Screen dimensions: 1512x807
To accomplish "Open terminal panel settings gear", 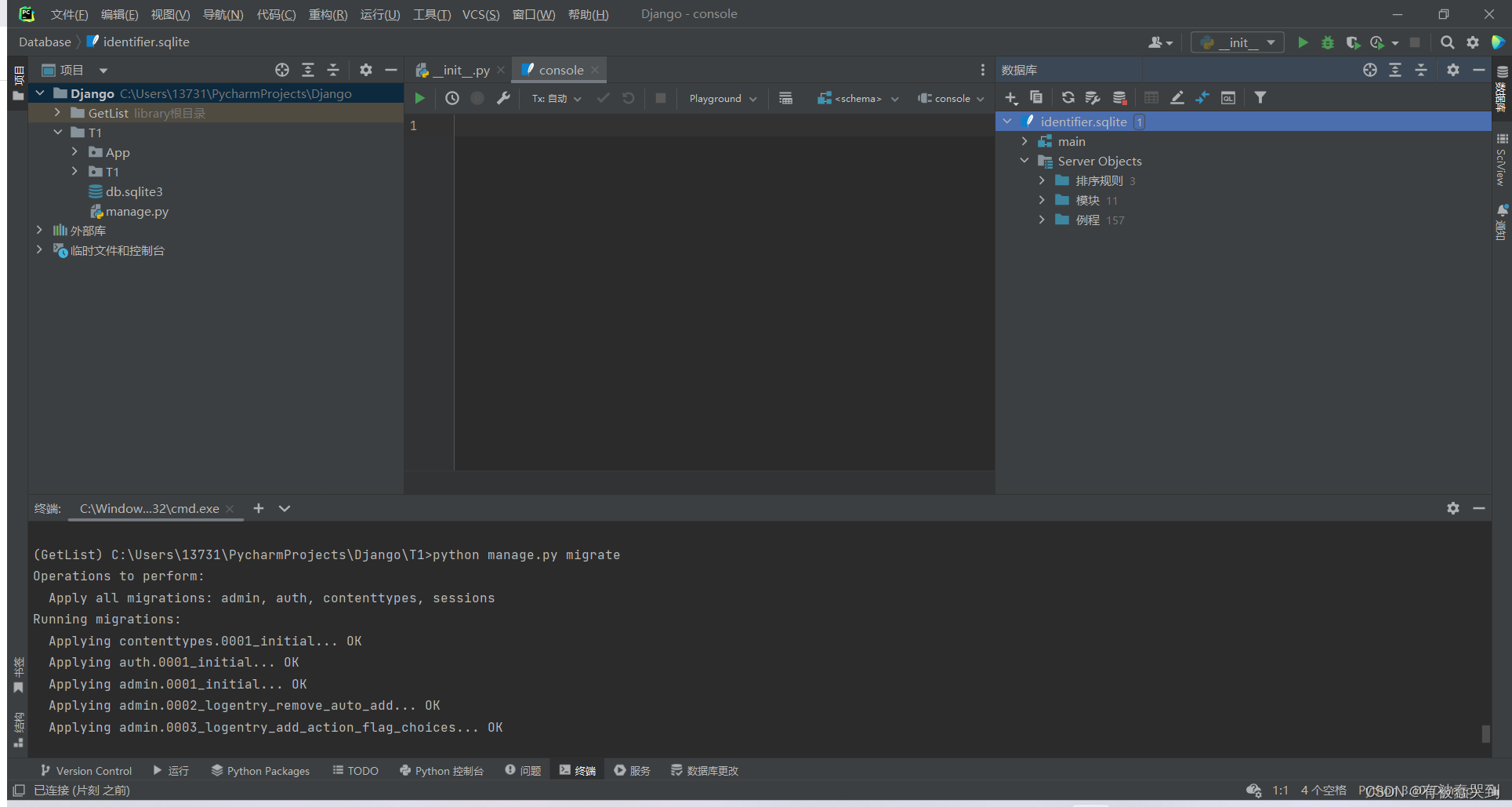I will 1453,508.
